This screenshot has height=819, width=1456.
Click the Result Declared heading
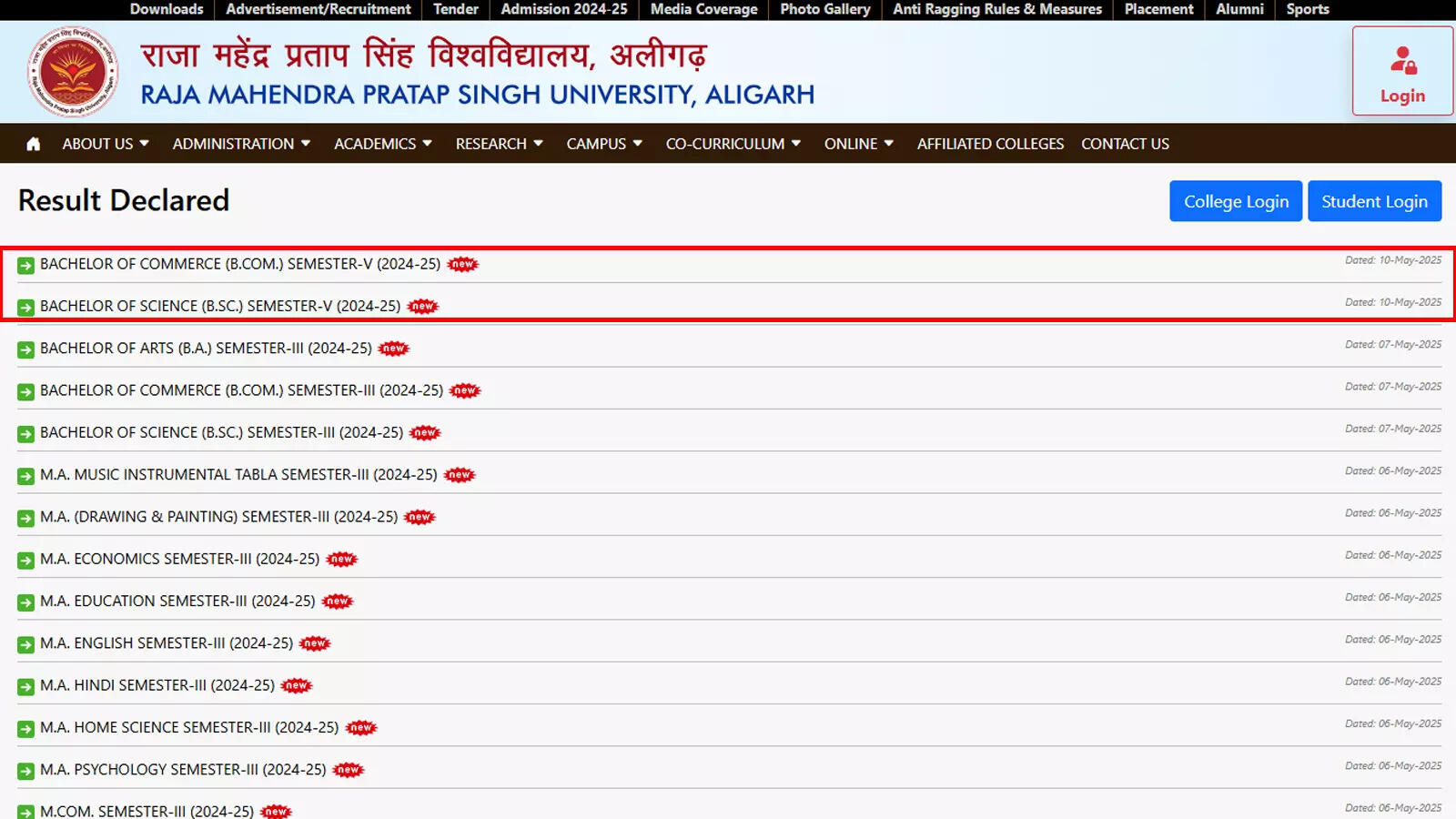(124, 200)
